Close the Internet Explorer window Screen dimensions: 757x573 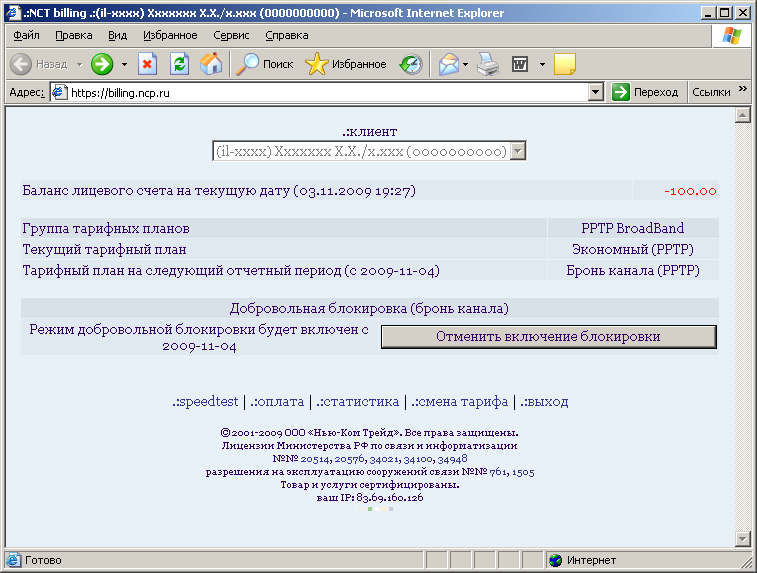click(x=743, y=13)
